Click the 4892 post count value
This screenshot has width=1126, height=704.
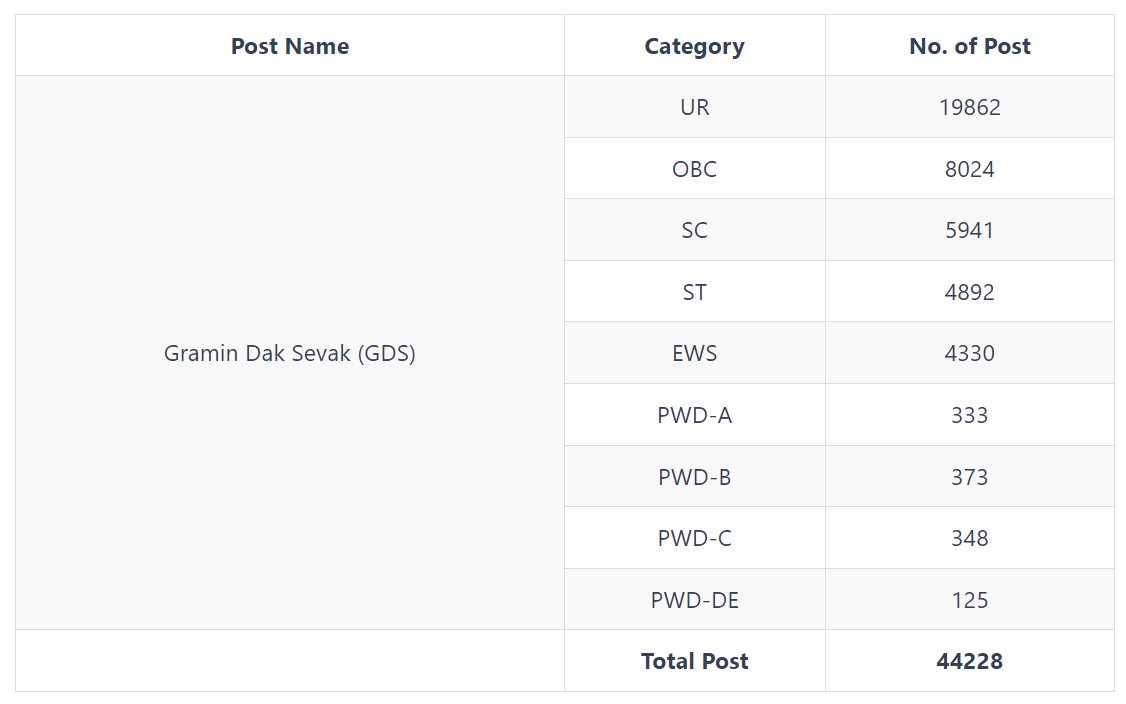969,292
